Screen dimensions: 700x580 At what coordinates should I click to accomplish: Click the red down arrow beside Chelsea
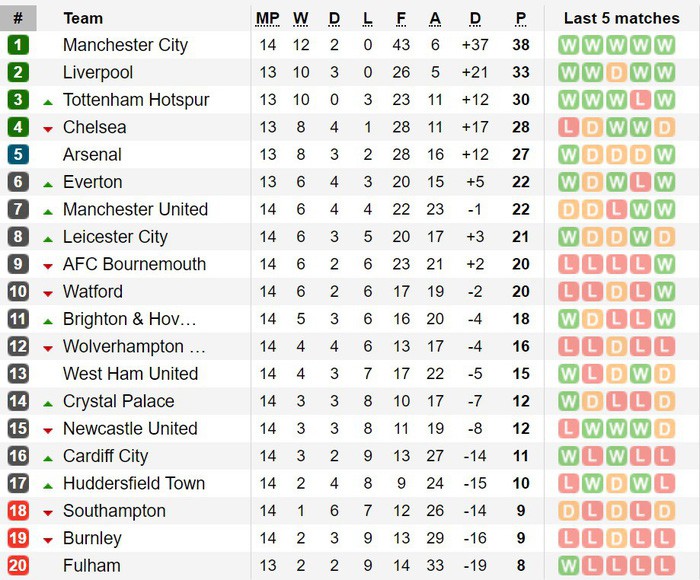48,129
